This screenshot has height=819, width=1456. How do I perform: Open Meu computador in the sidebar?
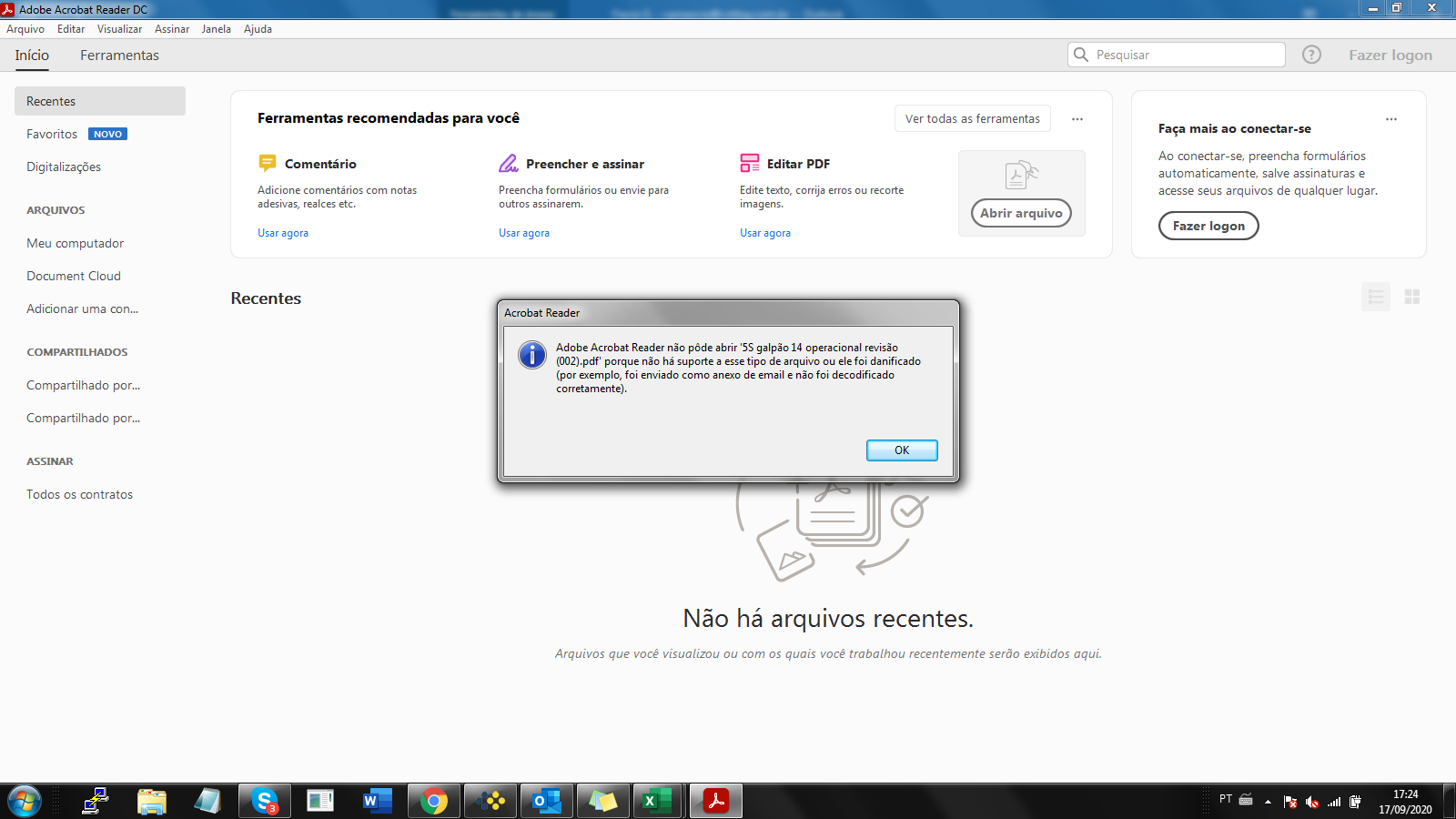coord(76,243)
